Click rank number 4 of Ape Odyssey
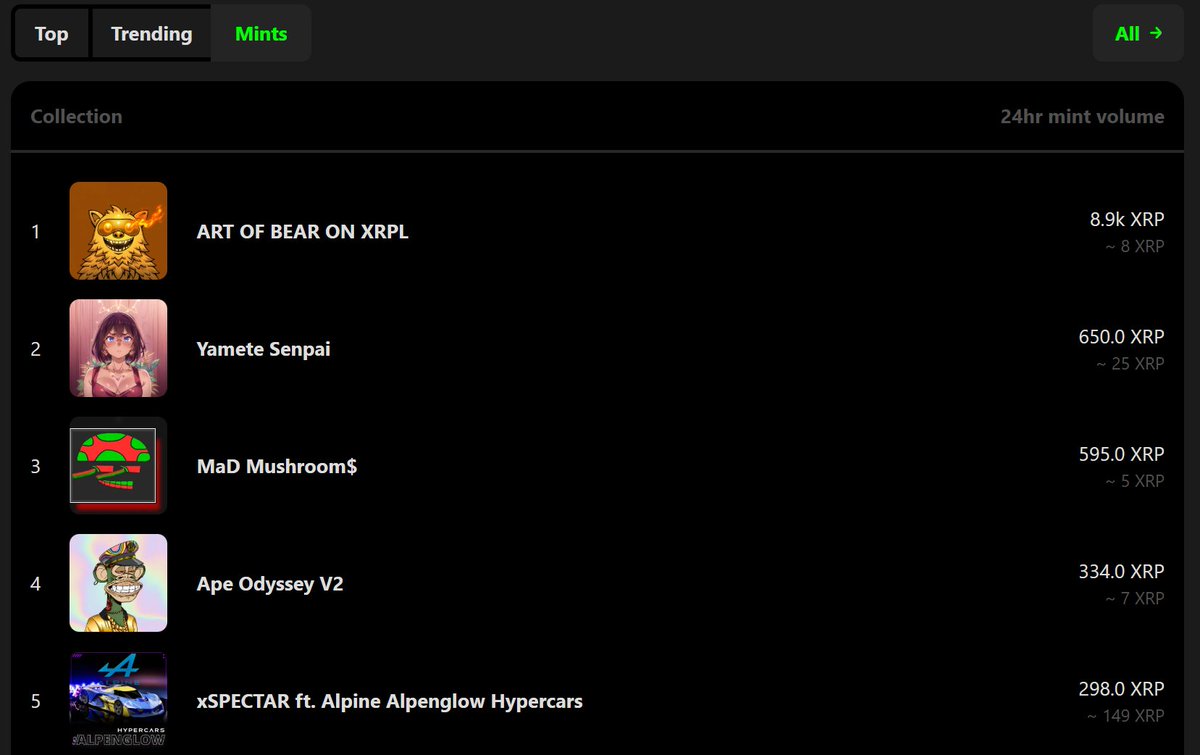Viewport: 1200px width, 755px height. [x=36, y=584]
